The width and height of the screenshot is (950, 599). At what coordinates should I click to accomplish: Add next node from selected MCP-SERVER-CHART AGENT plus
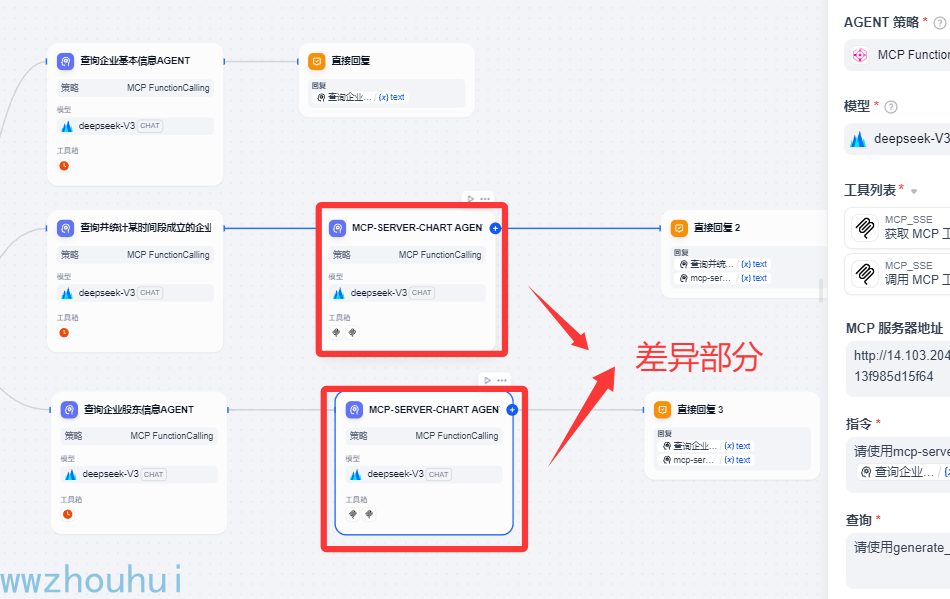pos(512,410)
